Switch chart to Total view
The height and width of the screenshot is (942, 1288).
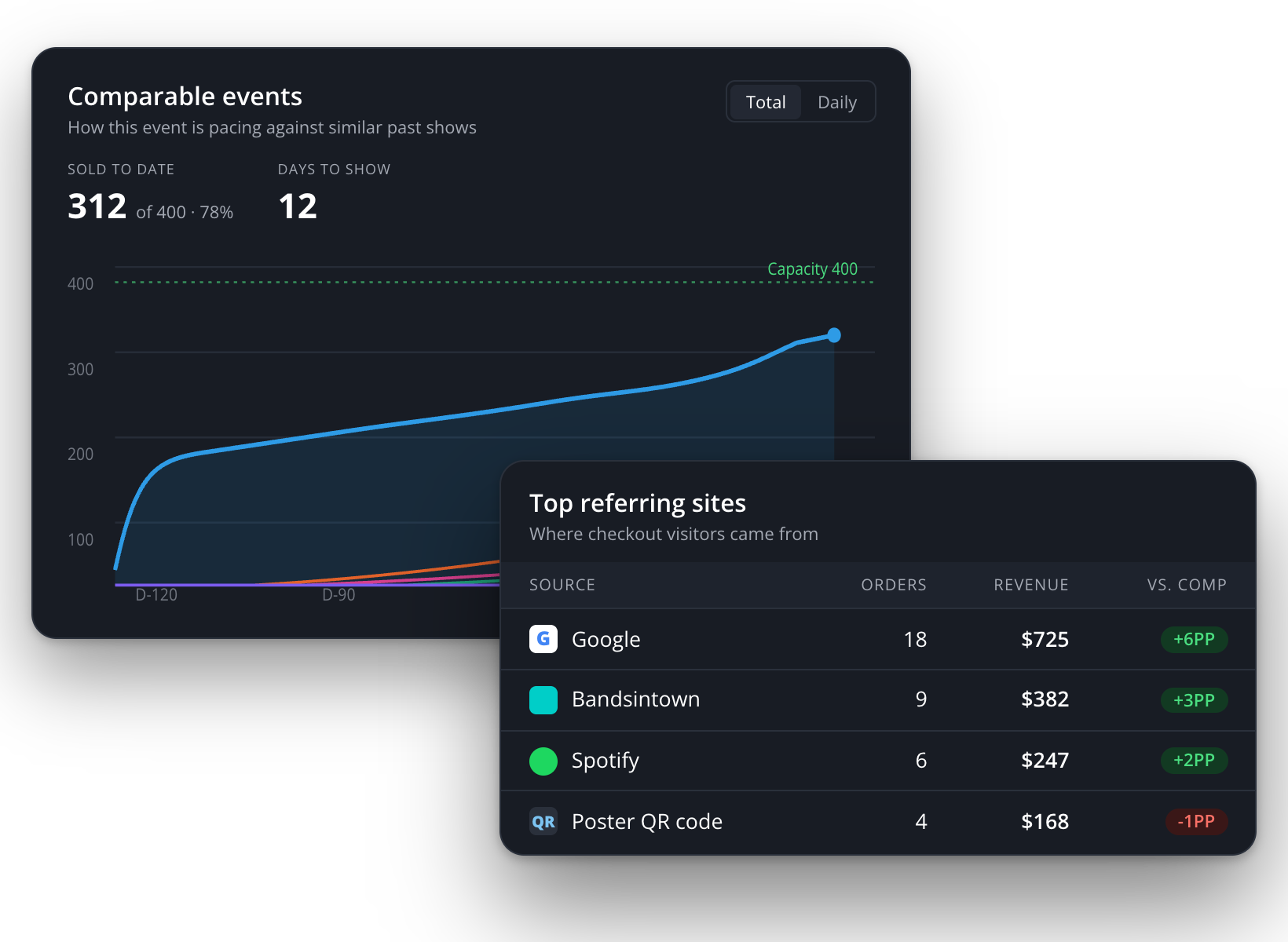(766, 102)
